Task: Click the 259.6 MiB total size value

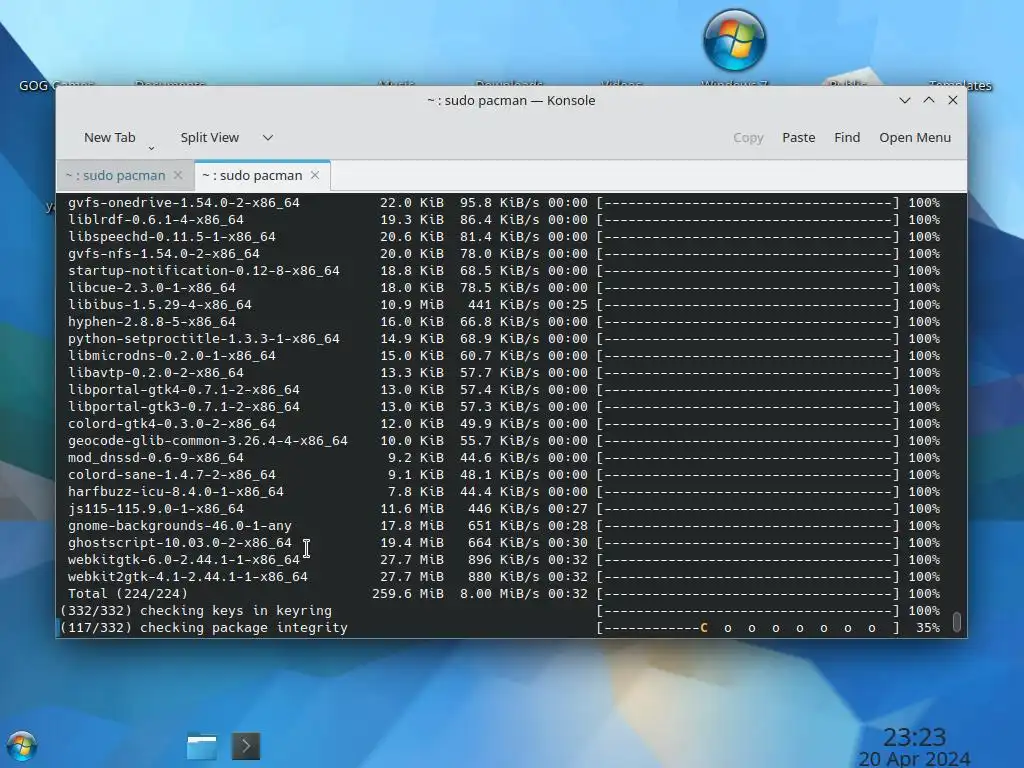Action: click(408, 593)
